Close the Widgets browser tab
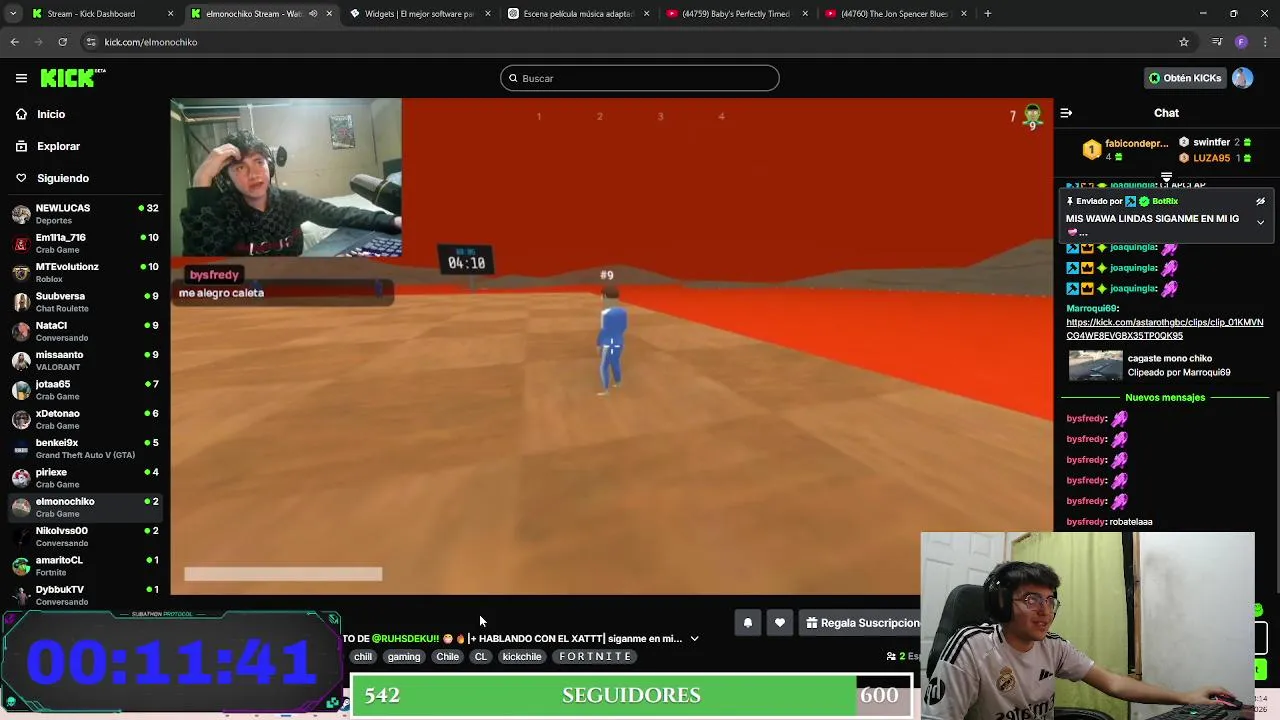 [487, 14]
